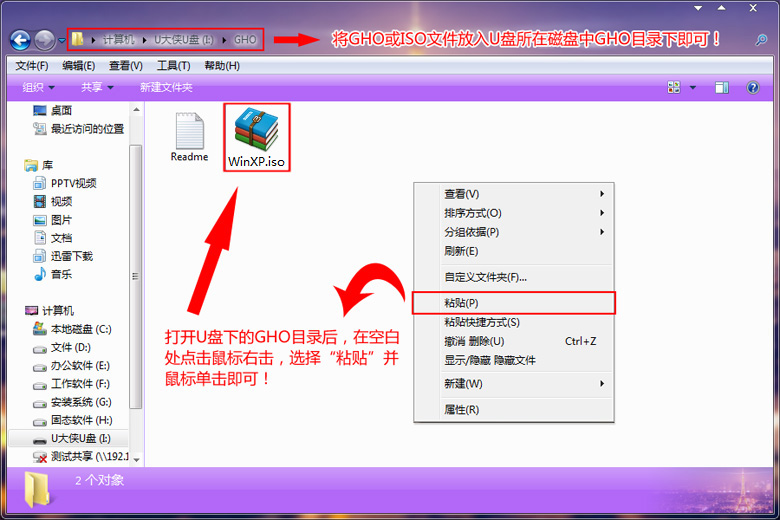Click the Back navigation arrow
Viewport: 780px width, 520px height.
[20, 40]
